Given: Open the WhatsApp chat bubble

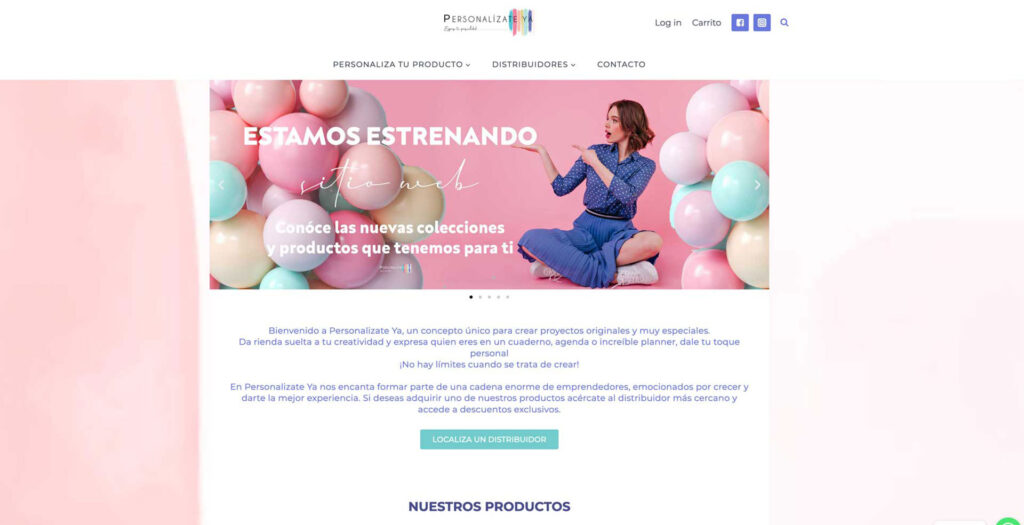Looking at the screenshot, I should (1010, 521).
